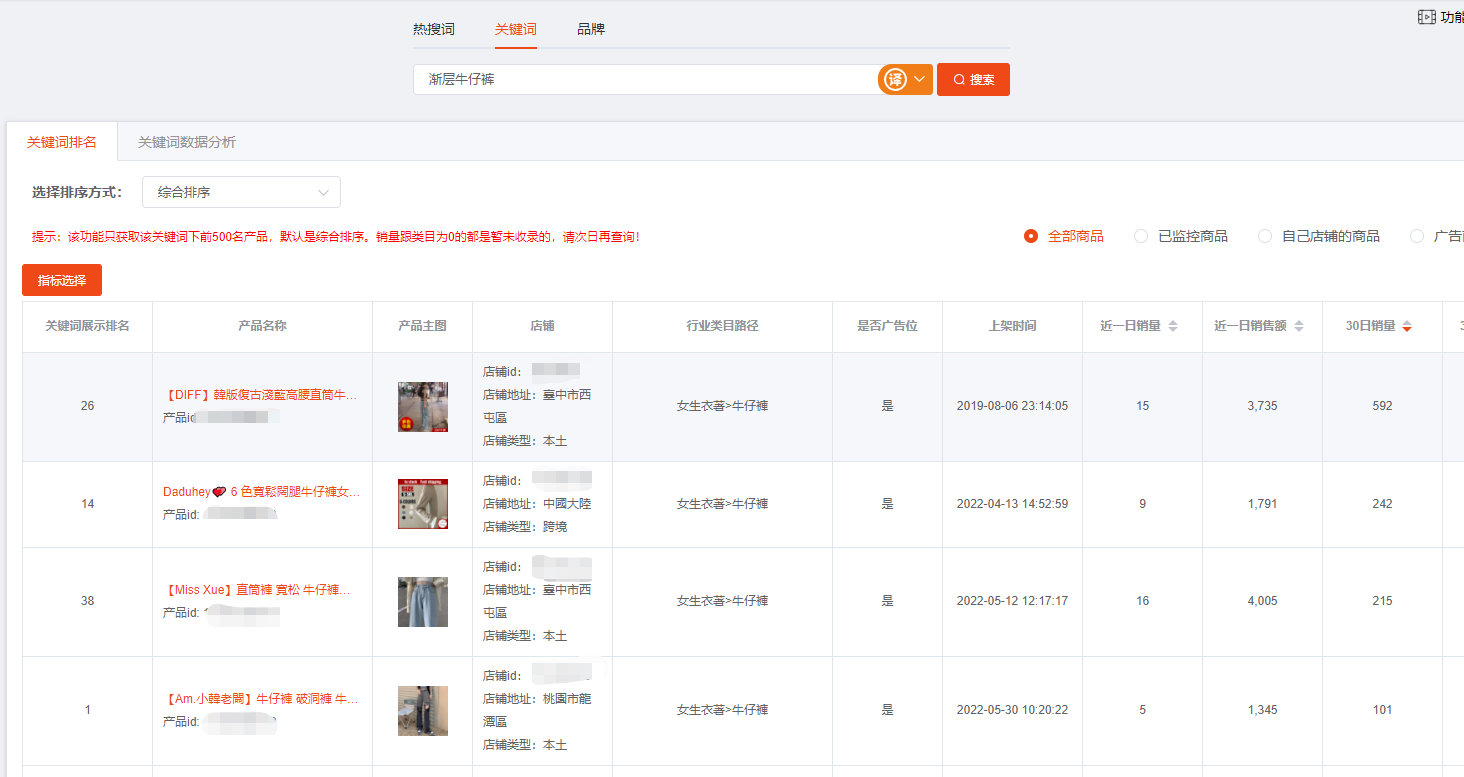Select the 已监控商品 radio option
Viewport: 1464px width, 777px height.
[x=1141, y=236]
